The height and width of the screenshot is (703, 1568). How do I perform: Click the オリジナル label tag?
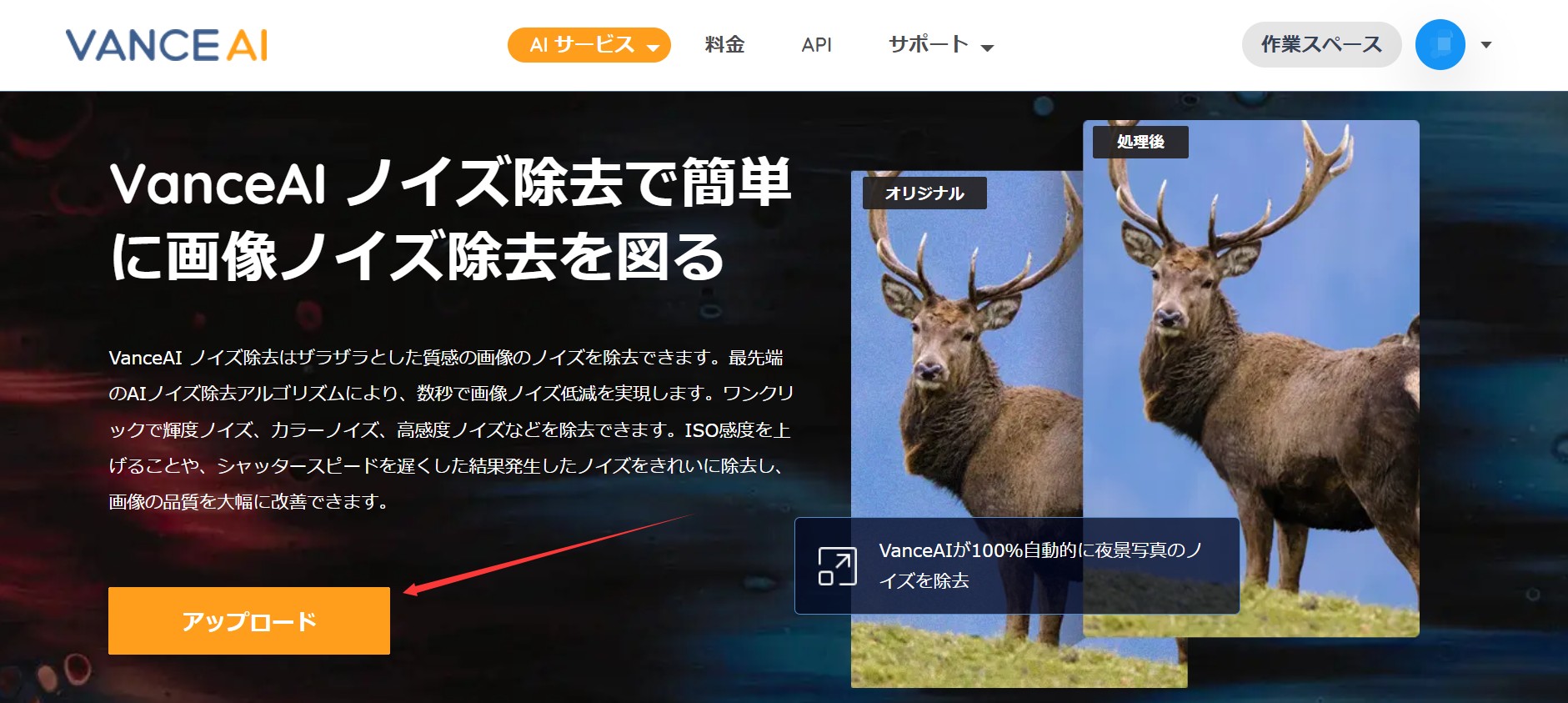tap(924, 193)
